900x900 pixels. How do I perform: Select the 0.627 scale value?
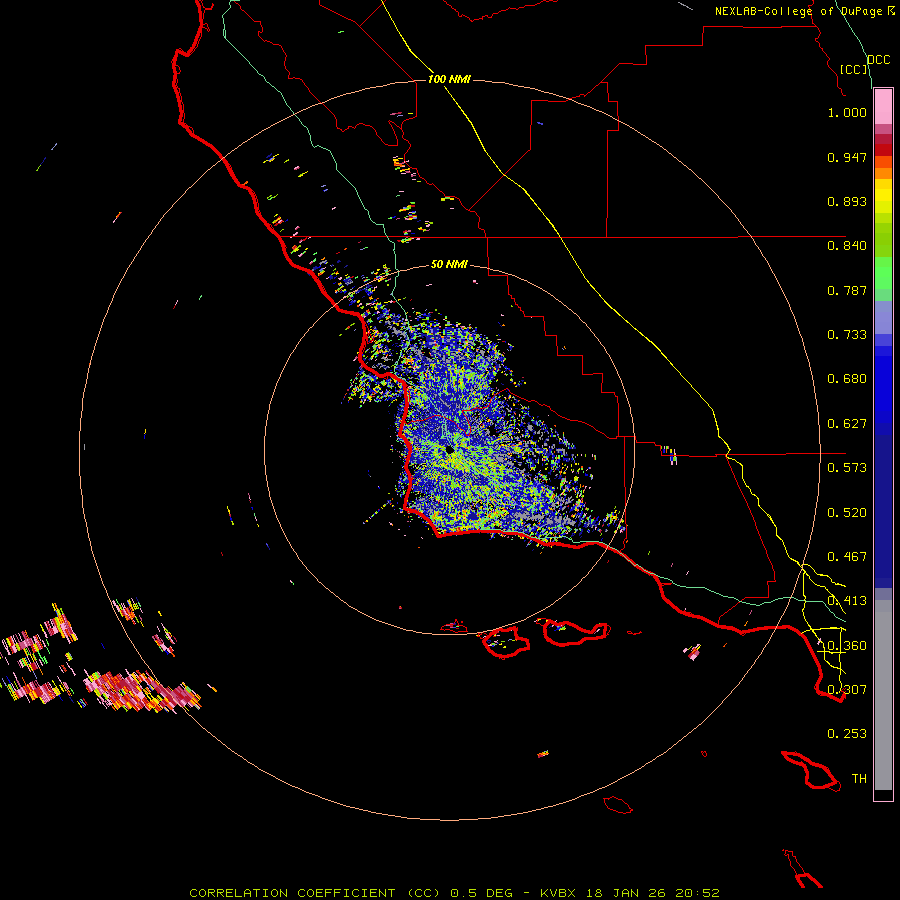coord(847,424)
